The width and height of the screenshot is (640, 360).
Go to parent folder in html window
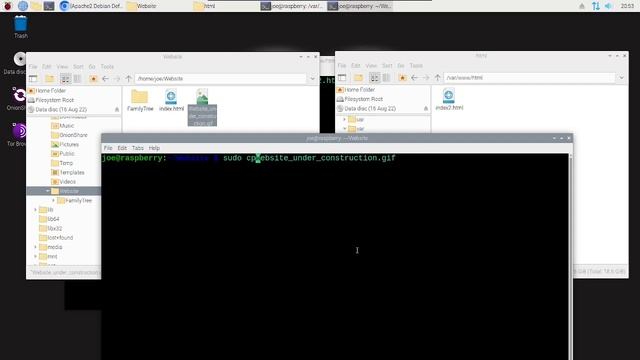(438, 77)
